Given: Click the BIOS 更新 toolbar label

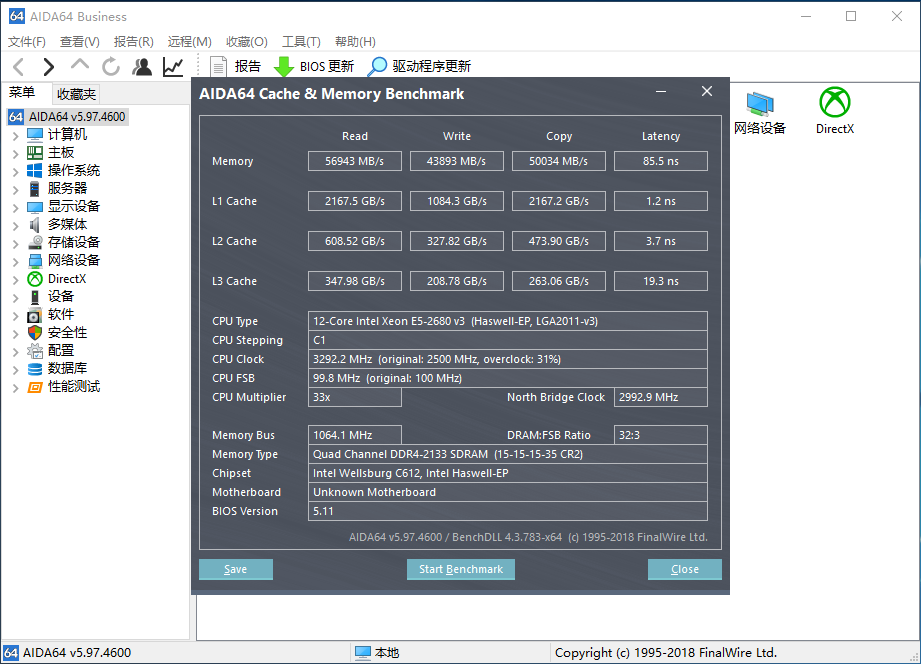Looking at the screenshot, I should click(x=327, y=66).
